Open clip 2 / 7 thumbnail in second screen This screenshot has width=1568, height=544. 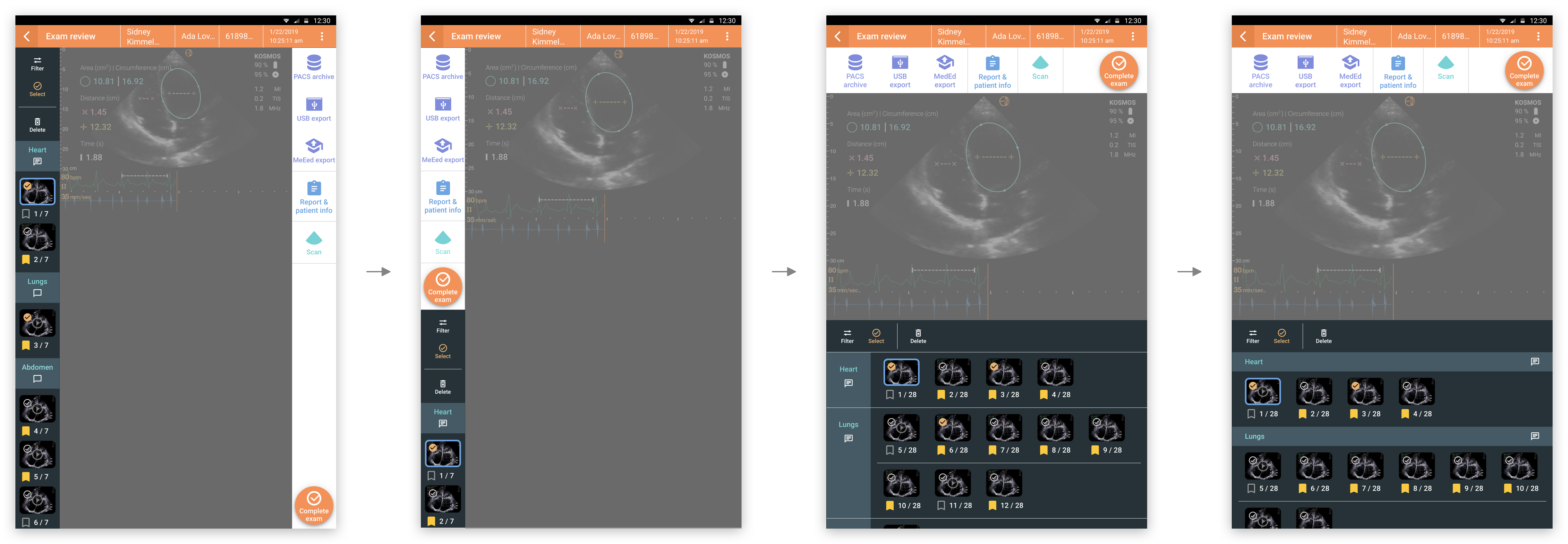(x=442, y=500)
